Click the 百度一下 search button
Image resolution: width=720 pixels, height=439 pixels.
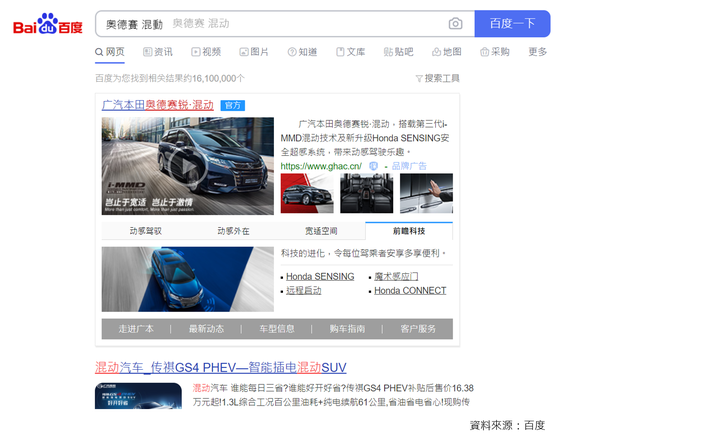click(x=512, y=23)
